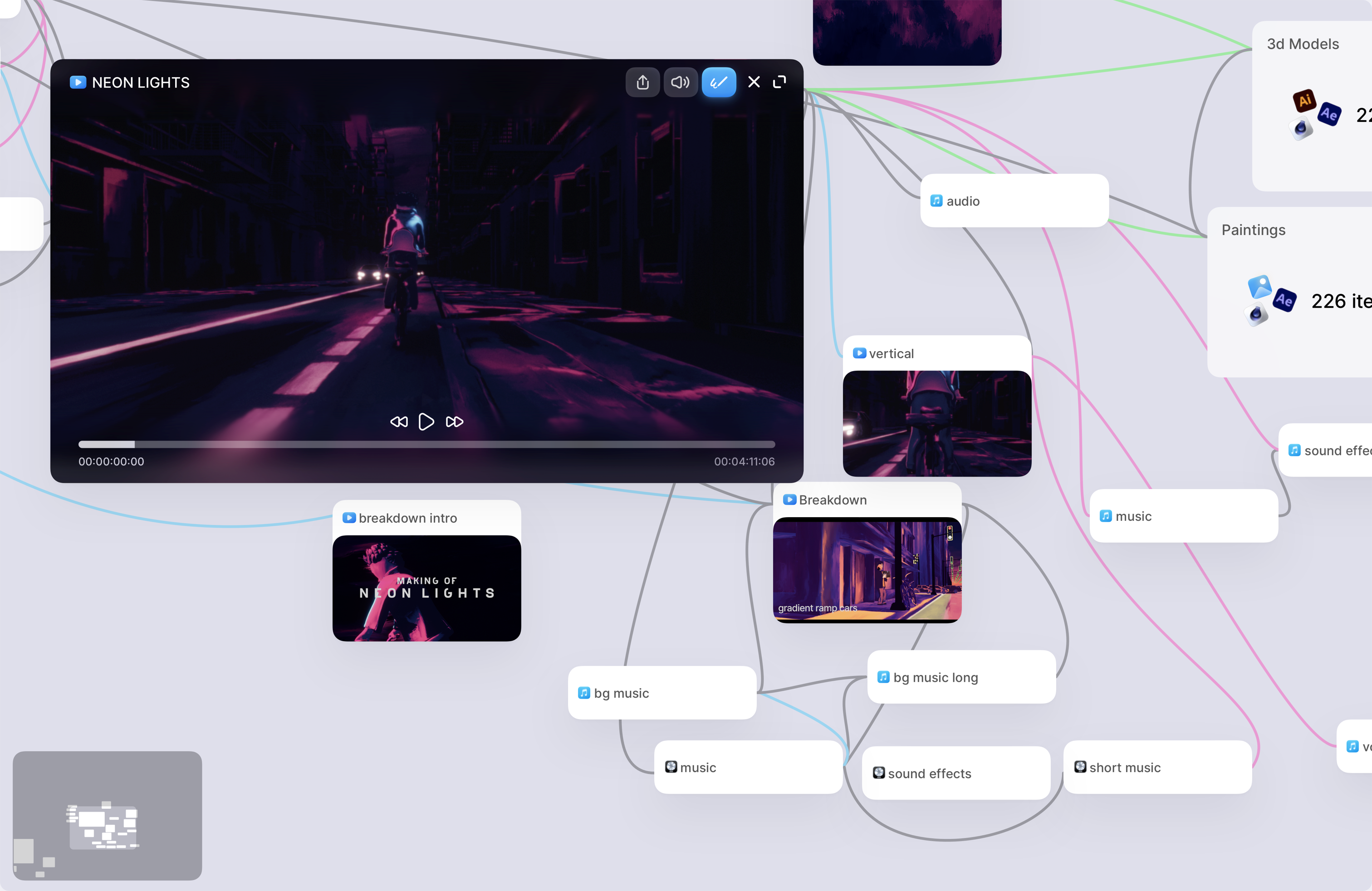Screen dimensions: 1372x891
Task: Click the share icon in video player
Action: pos(642,83)
